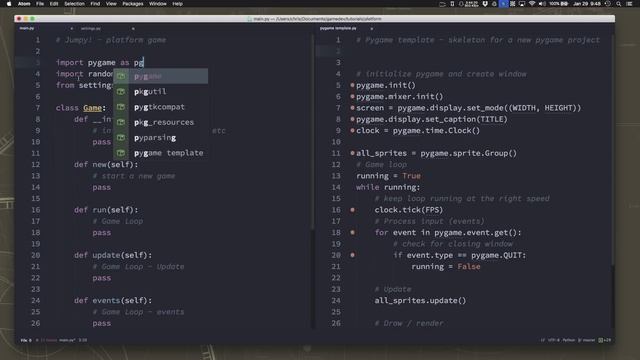Open the Find menu

point(95,4)
